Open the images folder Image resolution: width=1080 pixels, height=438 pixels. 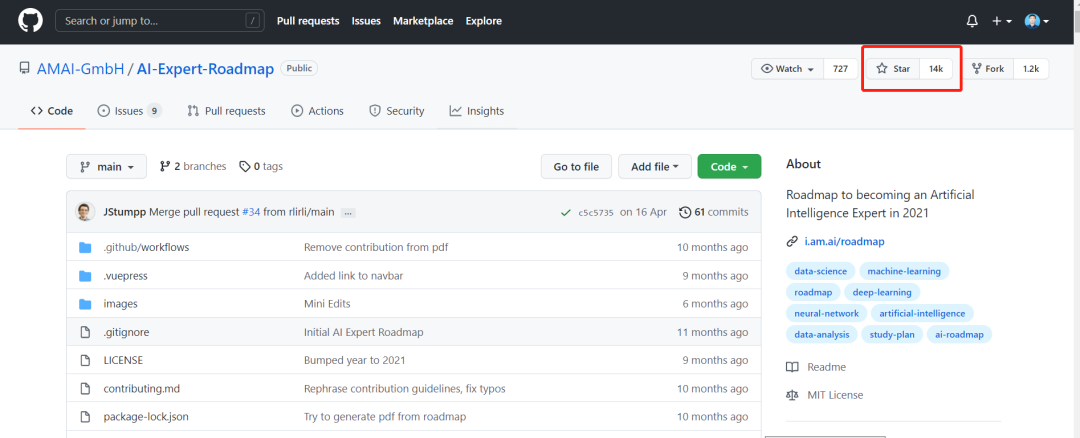coord(121,304)
